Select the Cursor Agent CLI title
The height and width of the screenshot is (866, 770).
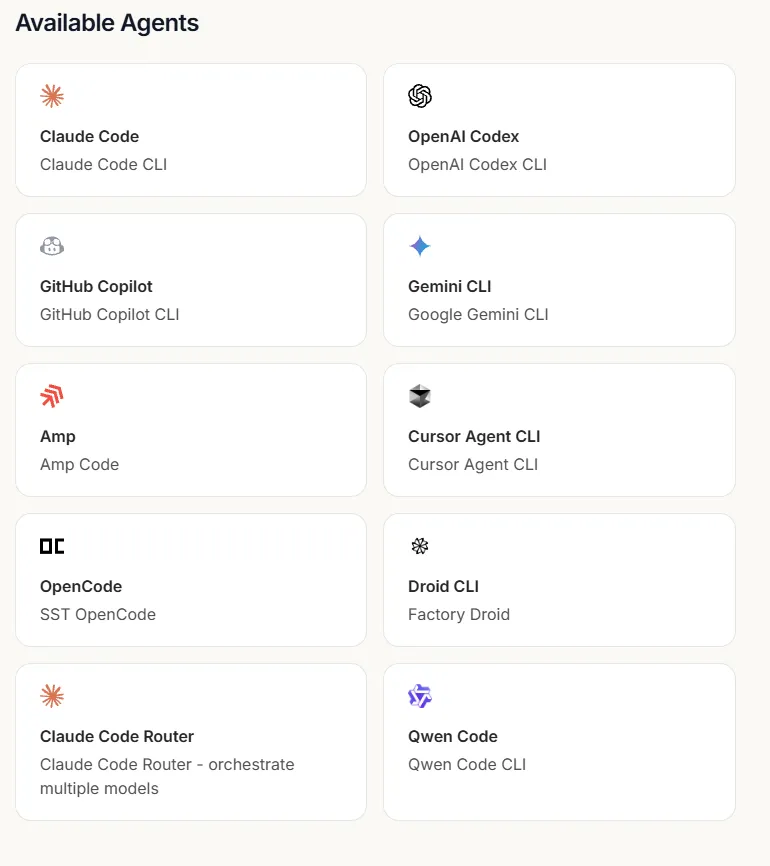tap(474, 436)
